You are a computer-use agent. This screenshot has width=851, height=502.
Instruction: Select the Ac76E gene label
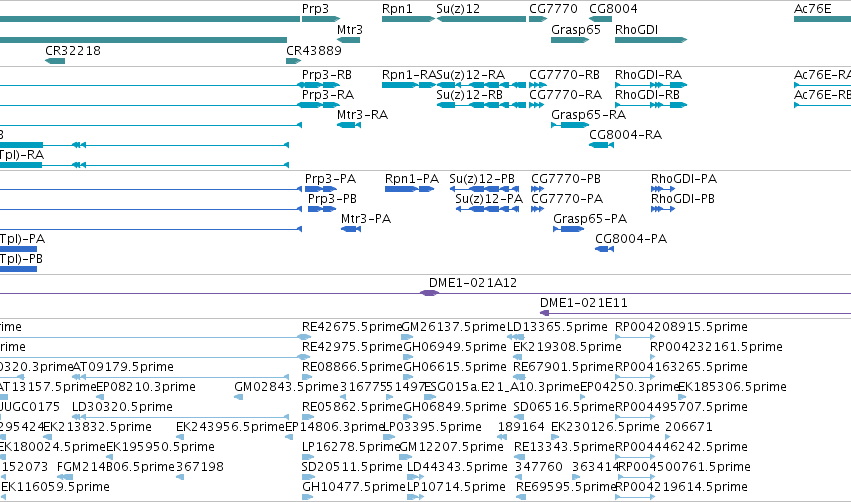(x=812, y=9)
